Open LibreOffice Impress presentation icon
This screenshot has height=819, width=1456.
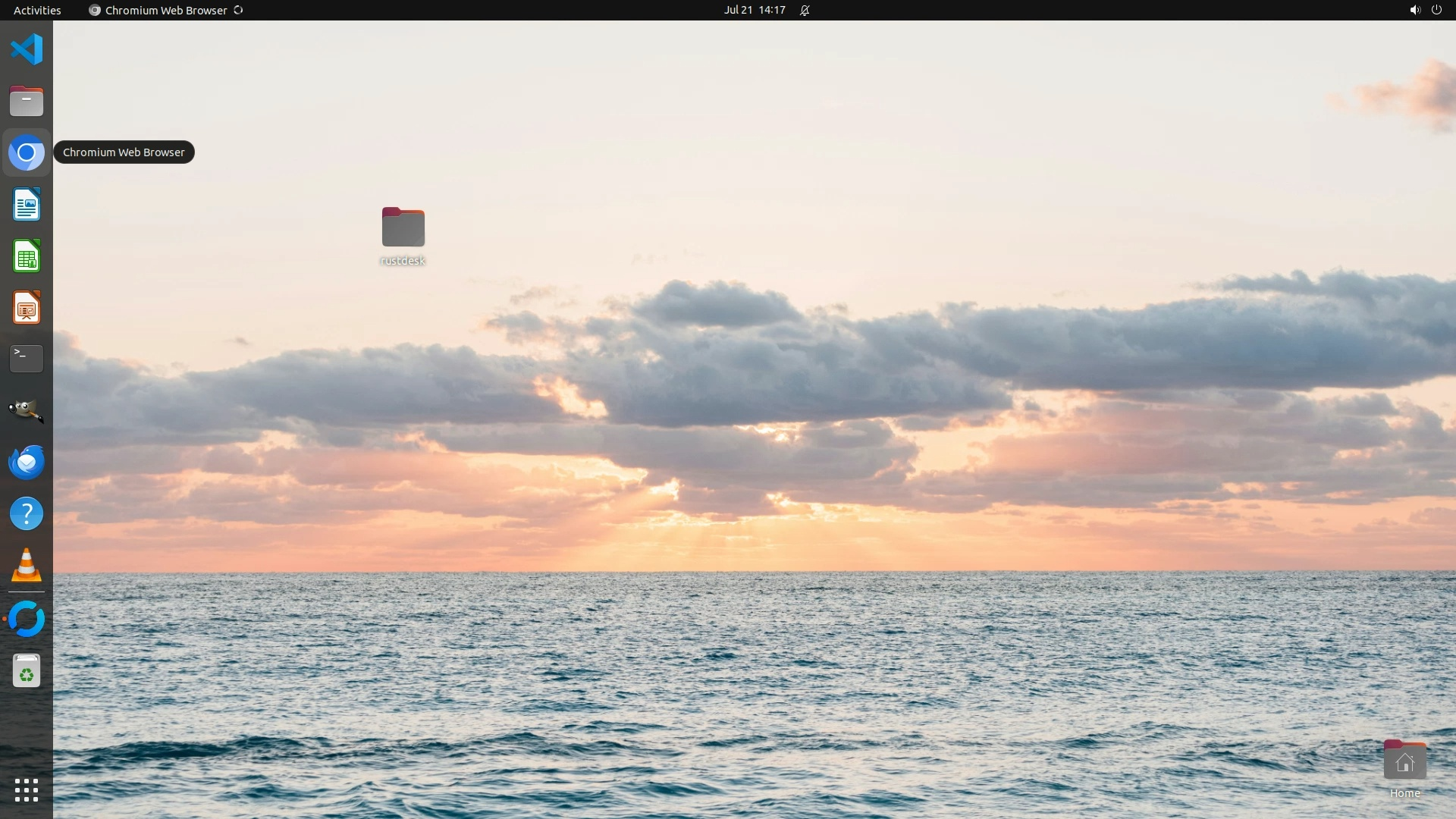27,308
